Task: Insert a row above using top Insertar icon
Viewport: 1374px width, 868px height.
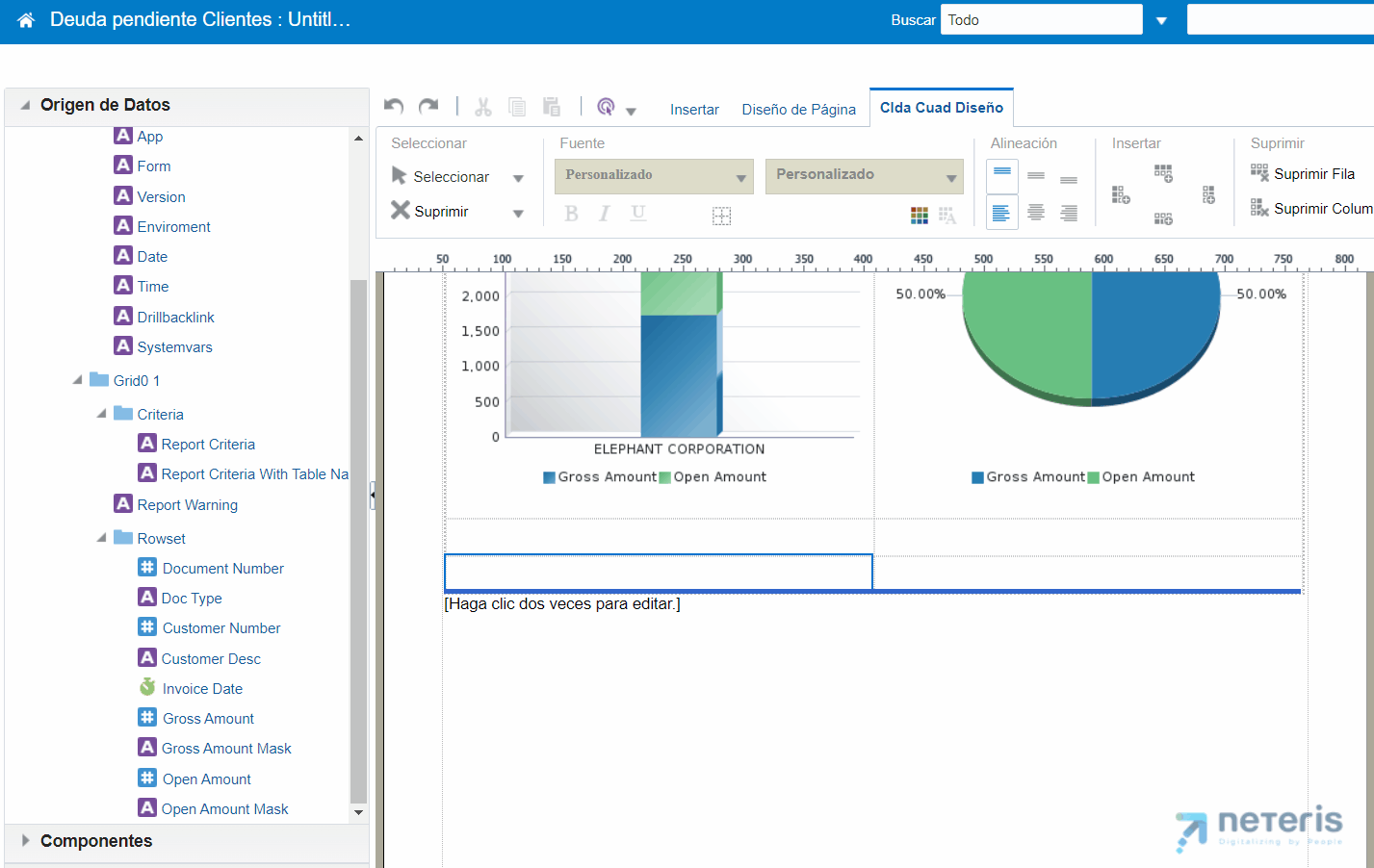Action: click(1163, 174)
